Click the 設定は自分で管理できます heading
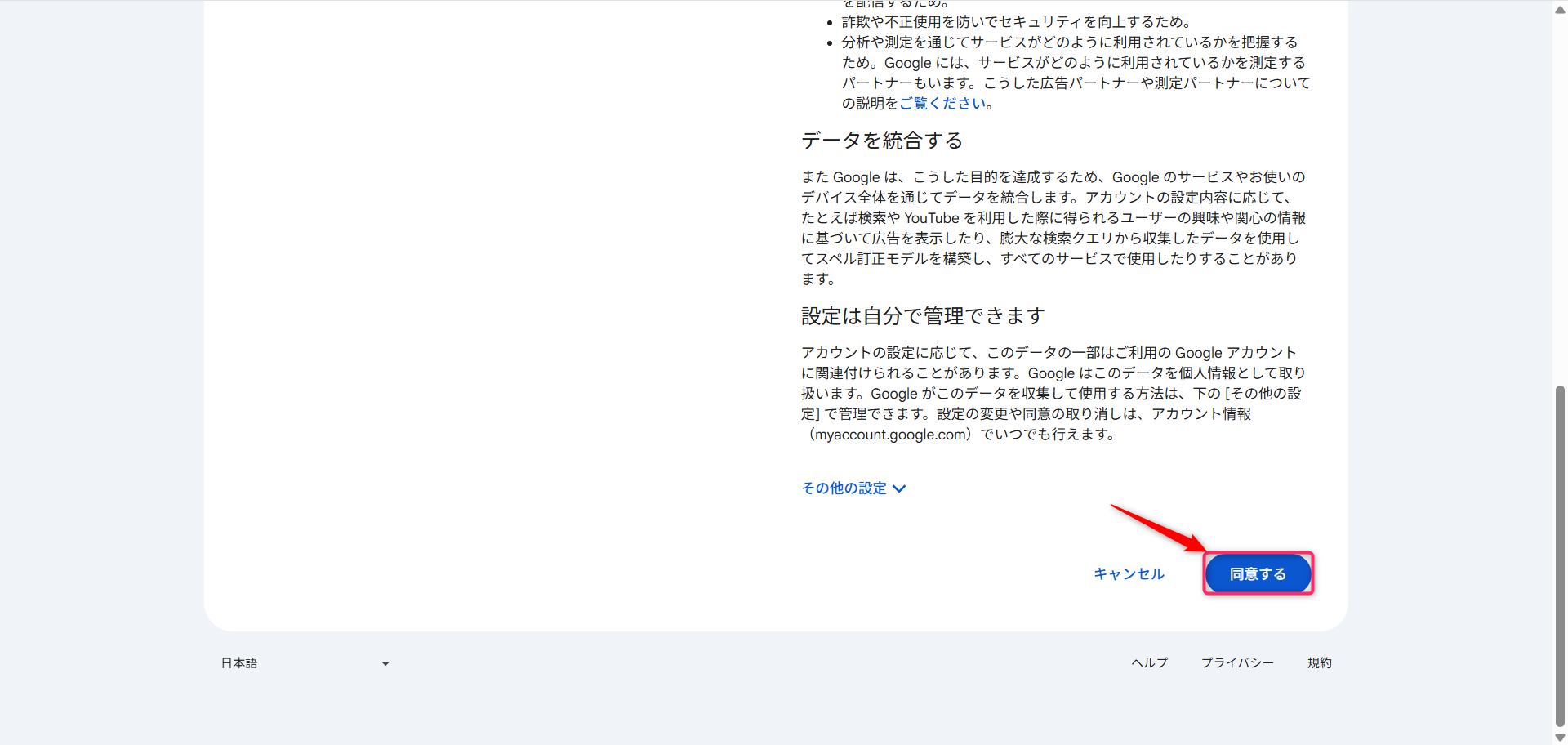1568x745 pixels. point(922,315)
